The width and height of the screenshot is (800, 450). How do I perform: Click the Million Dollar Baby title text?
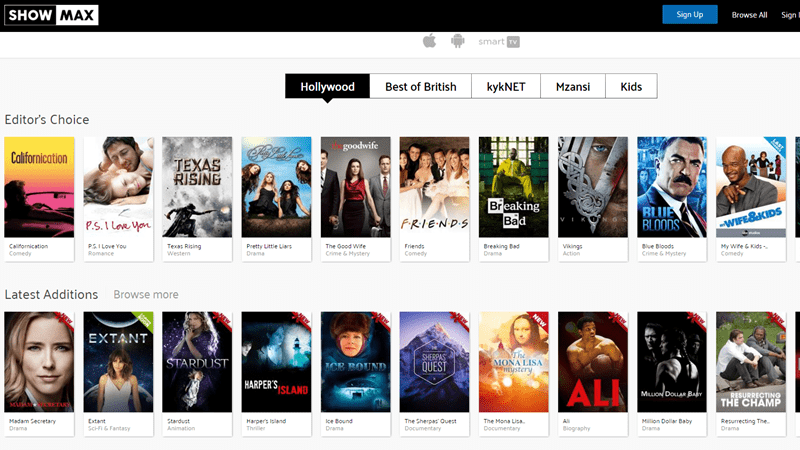pos(667,421)
